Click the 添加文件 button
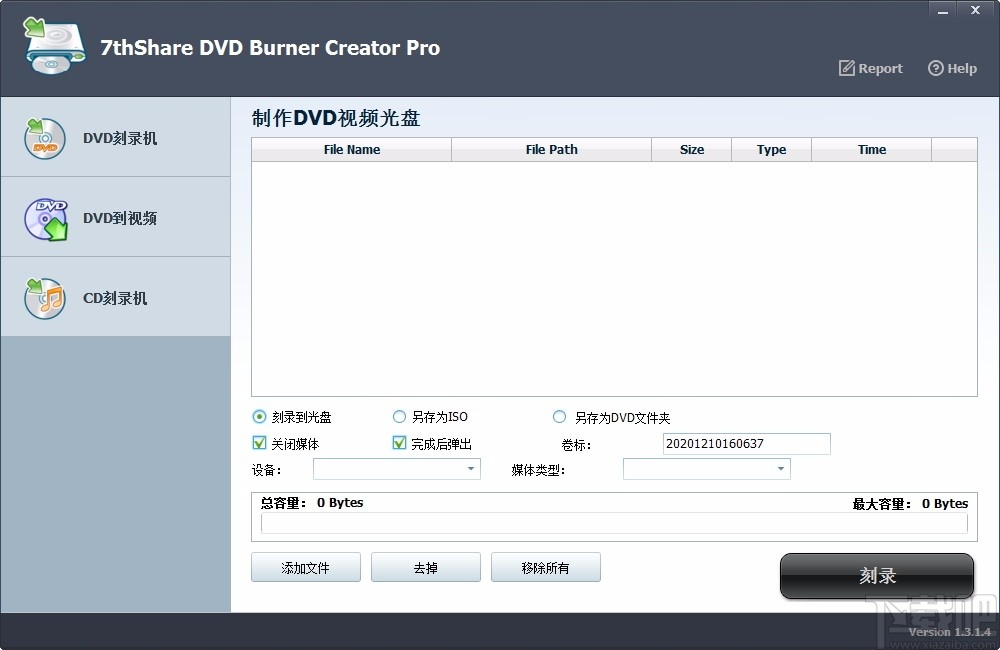 (x=305, y=567)
